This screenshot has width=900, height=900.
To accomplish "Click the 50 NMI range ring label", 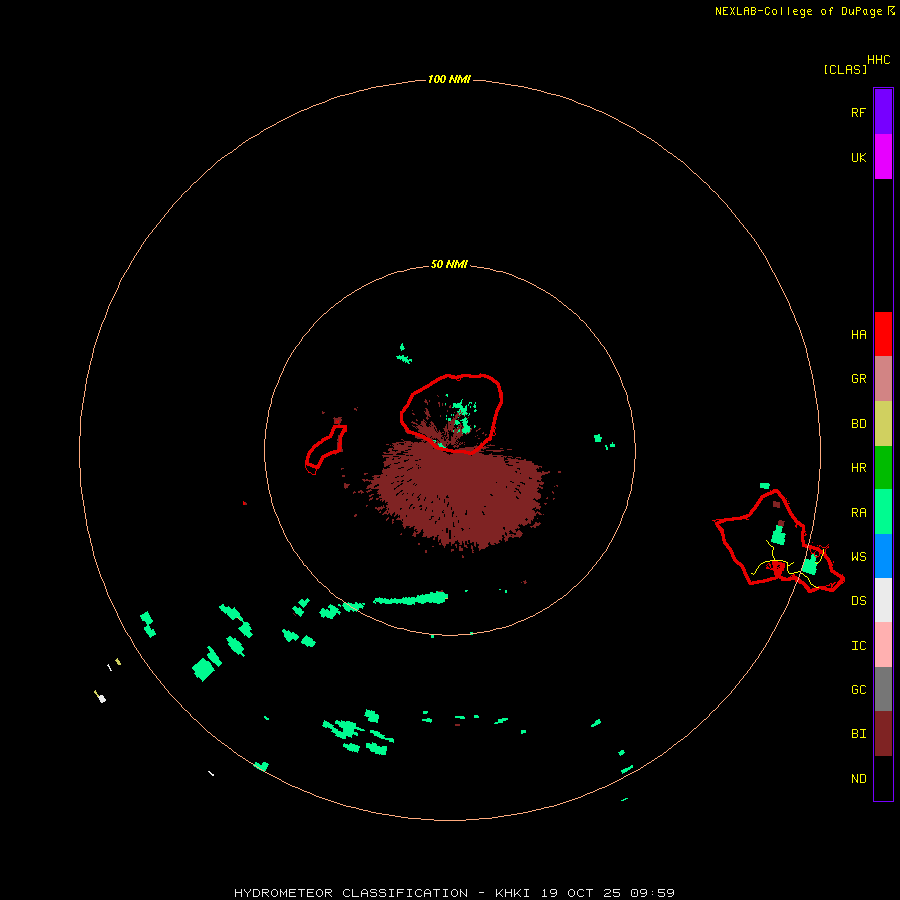I will [x=449, y=264].
